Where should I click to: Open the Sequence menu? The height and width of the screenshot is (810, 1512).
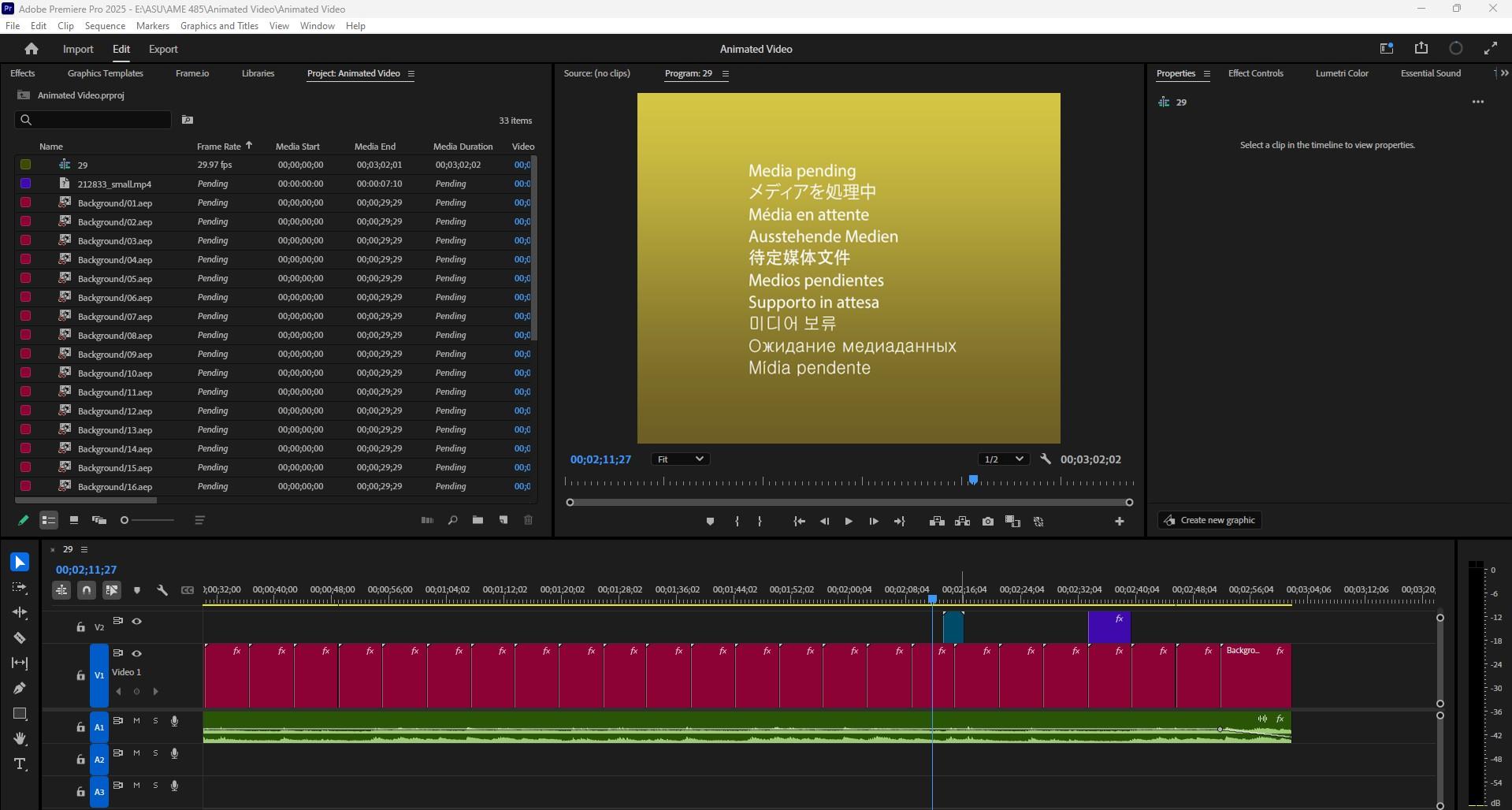pos(105,26)
